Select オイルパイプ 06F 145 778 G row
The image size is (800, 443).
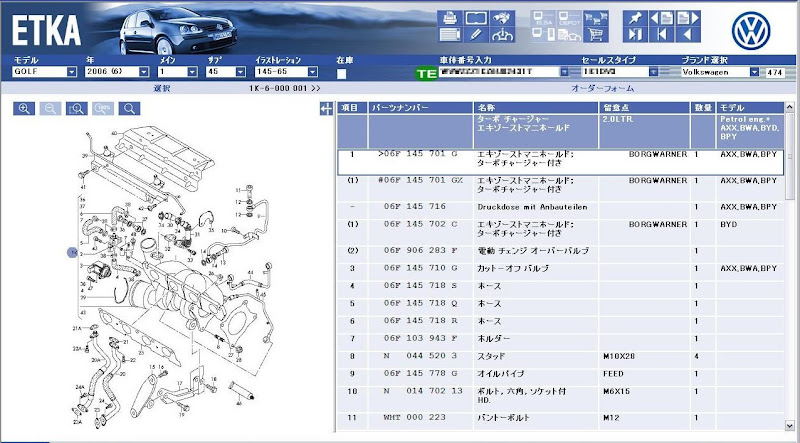coord(560,377)
